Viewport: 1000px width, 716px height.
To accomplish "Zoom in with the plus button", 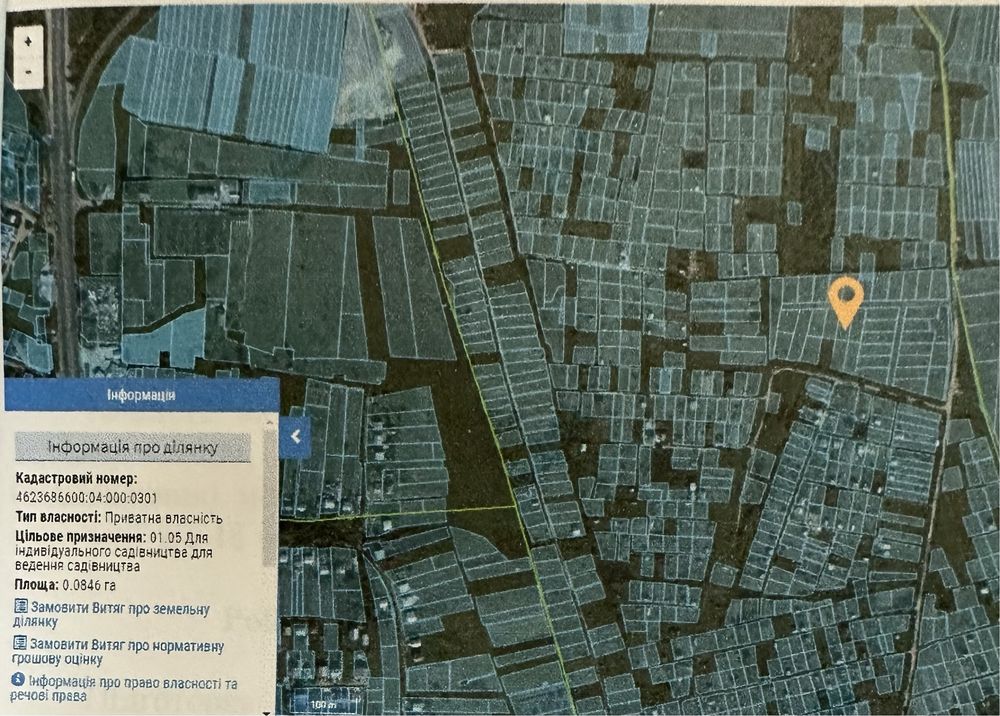I will pyautogui.click(x=27, y=42).
